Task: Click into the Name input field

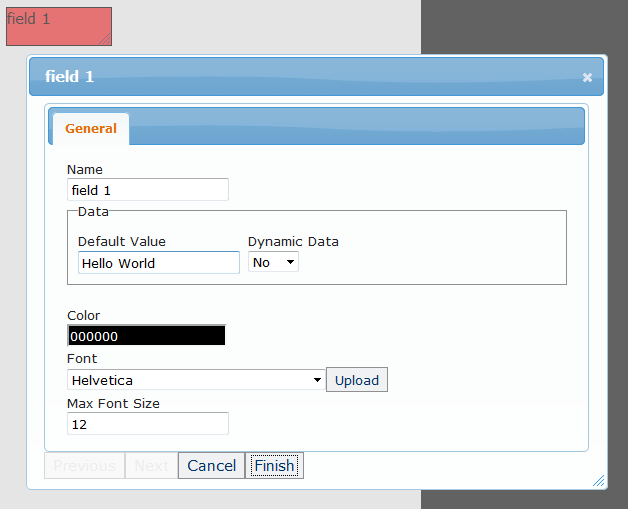Action: pos(148,190)
